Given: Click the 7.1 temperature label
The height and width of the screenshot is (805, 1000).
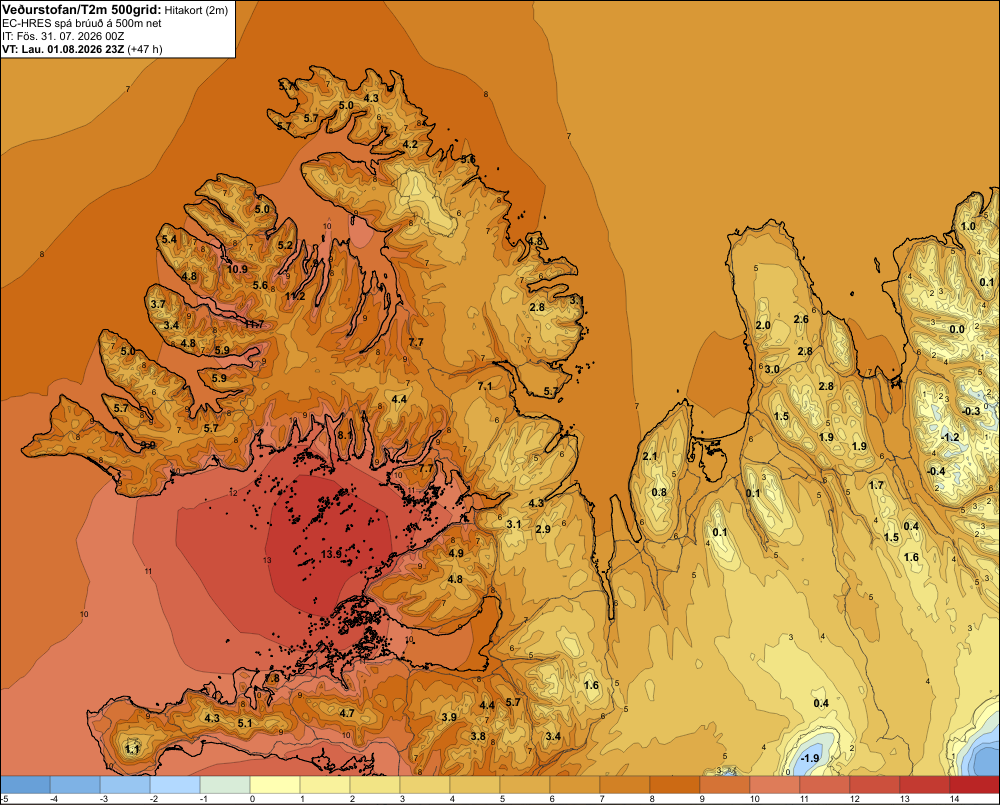Looking at the screenshot, I should point(485,386).
